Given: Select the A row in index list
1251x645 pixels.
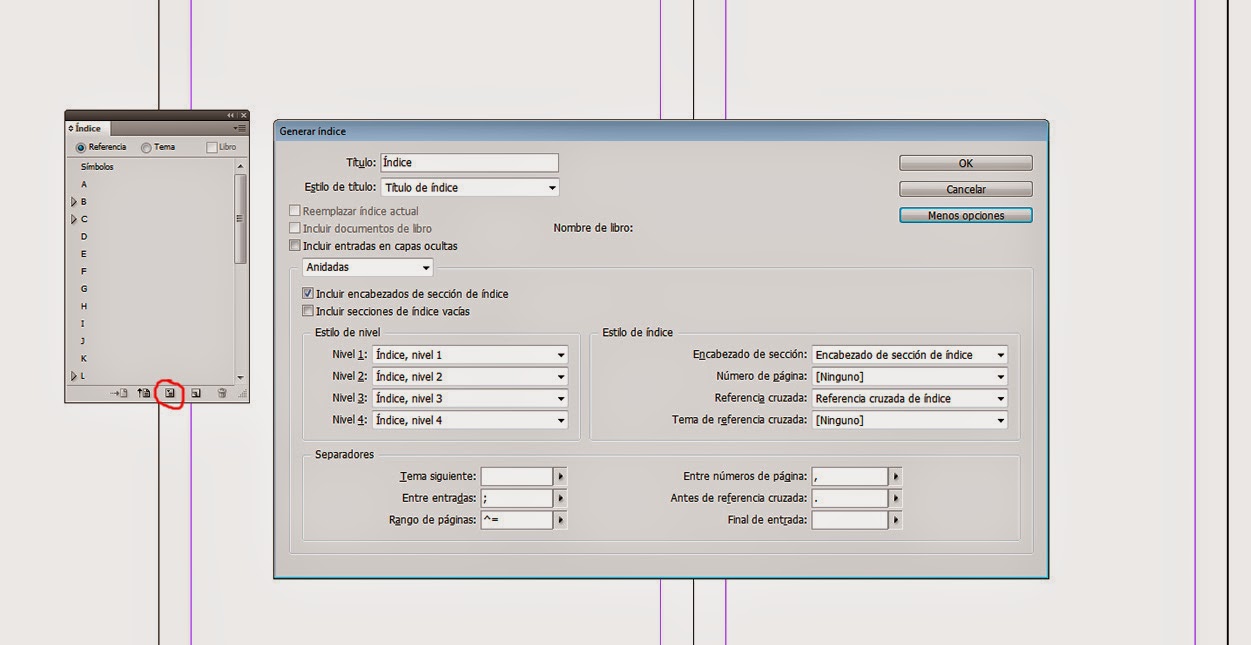Looking at the screenshot, I should pos(150,184).
